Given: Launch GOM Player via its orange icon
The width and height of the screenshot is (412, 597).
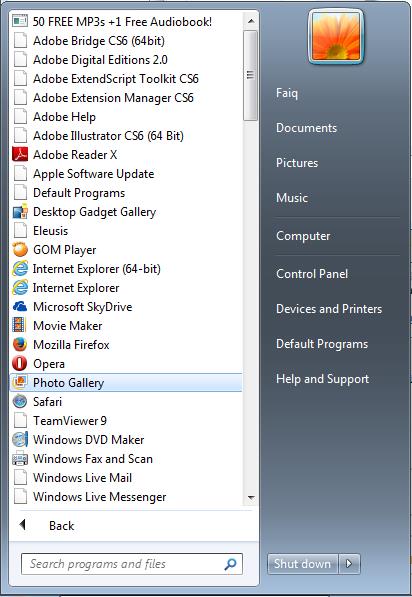Looking at the screenshot, I should click(x=20, y=250).
